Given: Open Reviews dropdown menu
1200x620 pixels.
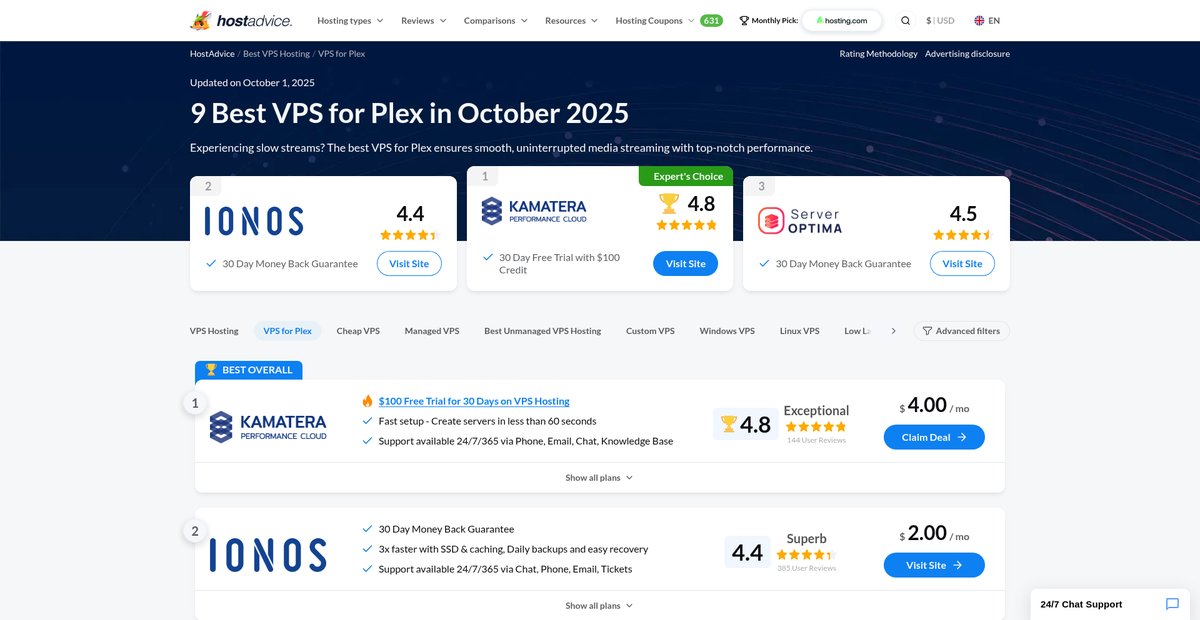Looking at the screenshot, I should tap(424, 20).
